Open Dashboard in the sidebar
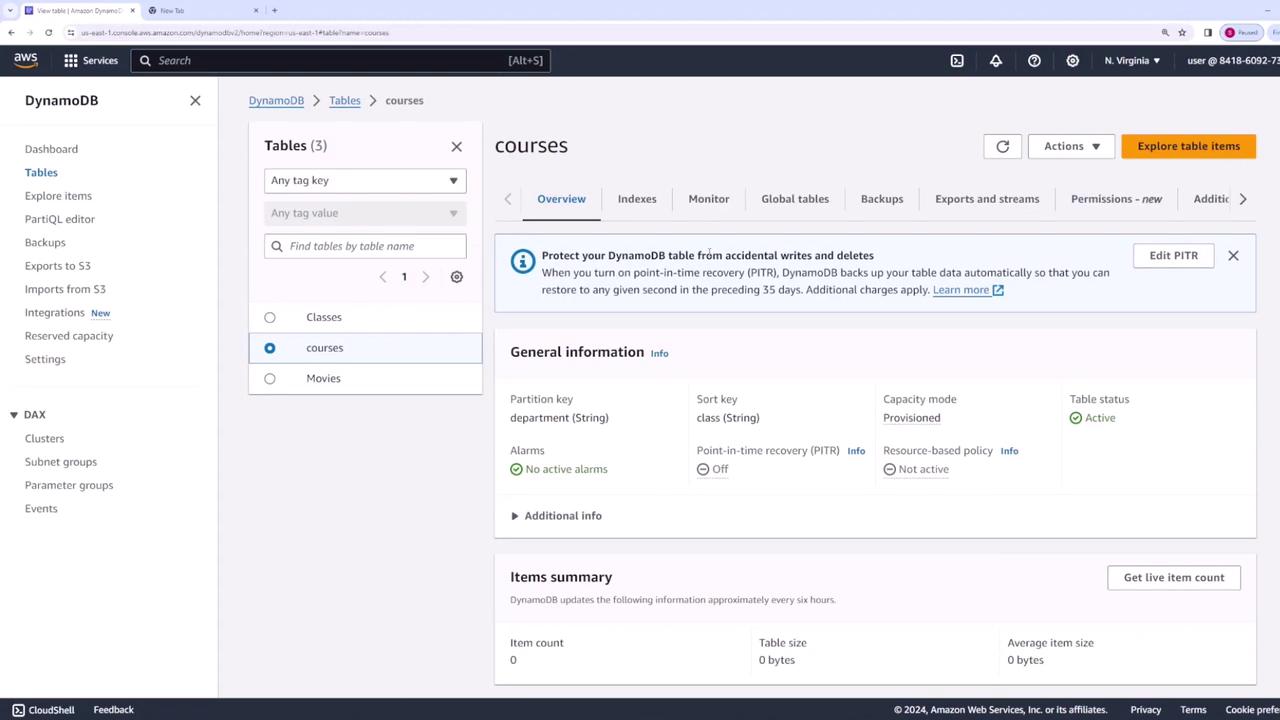The height and width of the screenshot is (720, 1280). (x=51, y=149)
